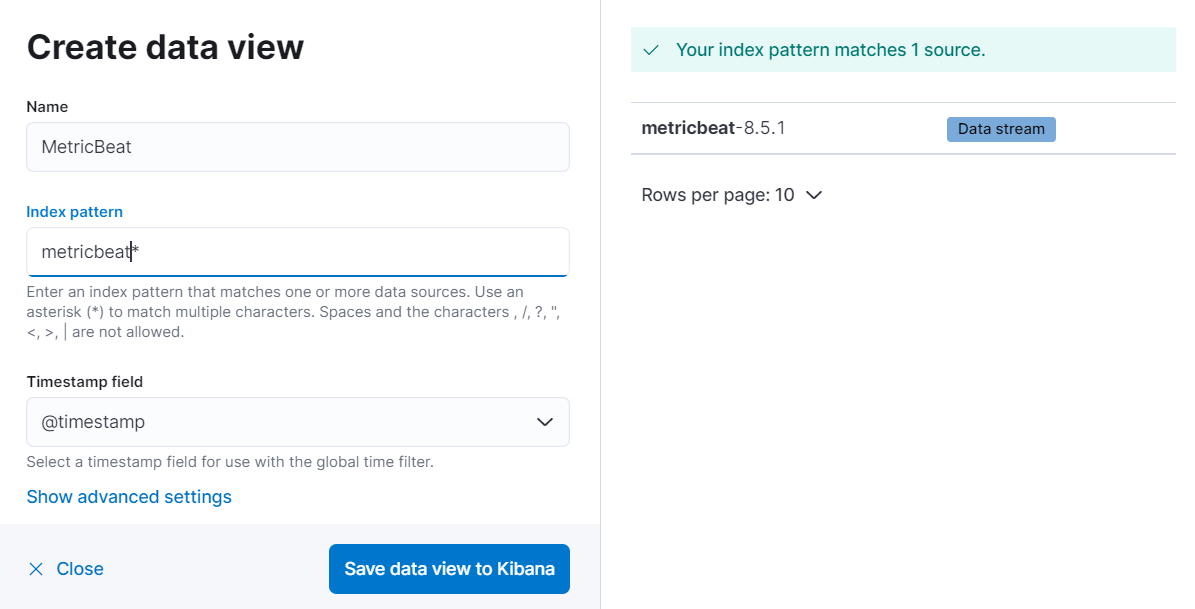Click the Create data view heading
1195x609 pixels.
coord(165,47)
